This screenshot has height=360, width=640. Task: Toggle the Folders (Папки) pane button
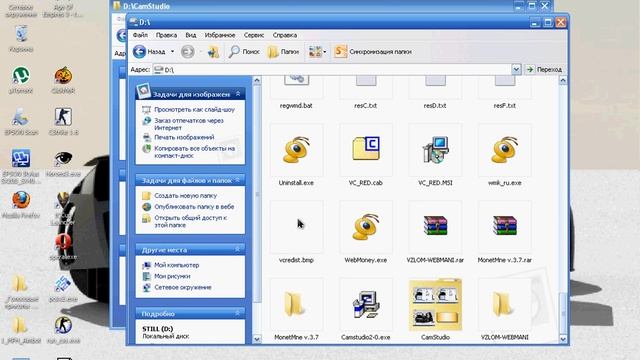coord(283,52)
